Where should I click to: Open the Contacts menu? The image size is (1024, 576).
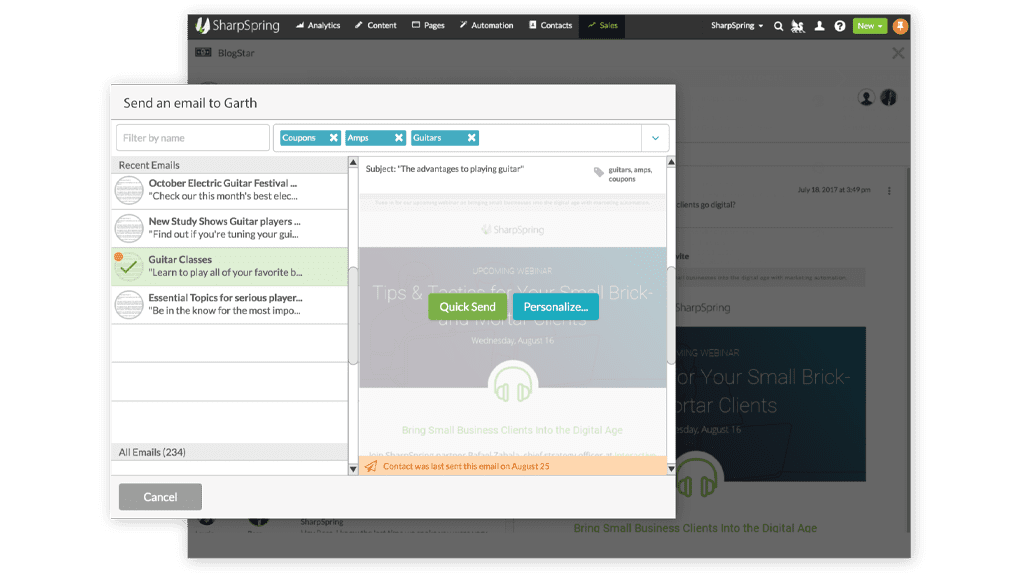(x=551, y=25)
